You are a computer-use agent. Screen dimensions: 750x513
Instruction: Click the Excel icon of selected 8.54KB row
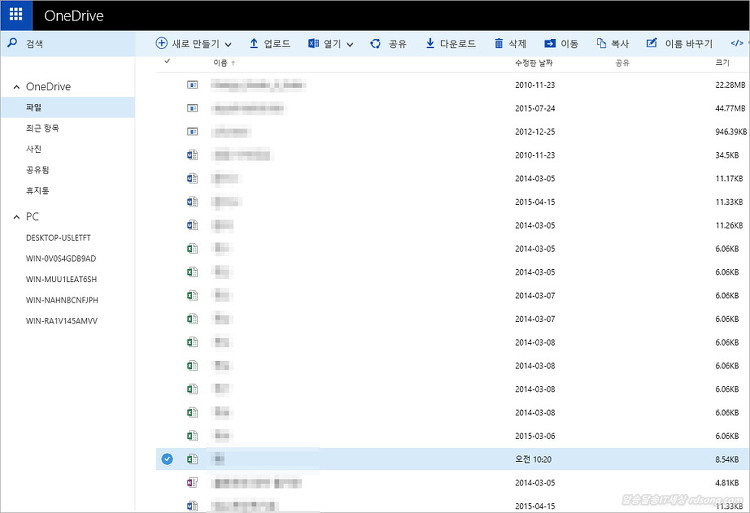click(192, 459)
